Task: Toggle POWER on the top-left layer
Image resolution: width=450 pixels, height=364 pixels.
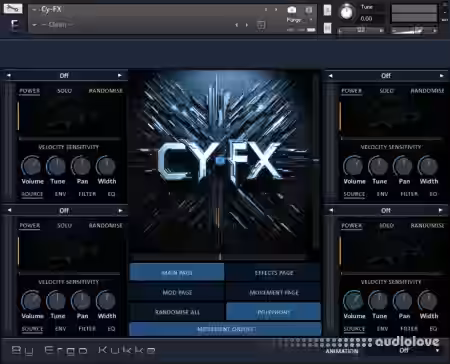Action: click(30, 91)
